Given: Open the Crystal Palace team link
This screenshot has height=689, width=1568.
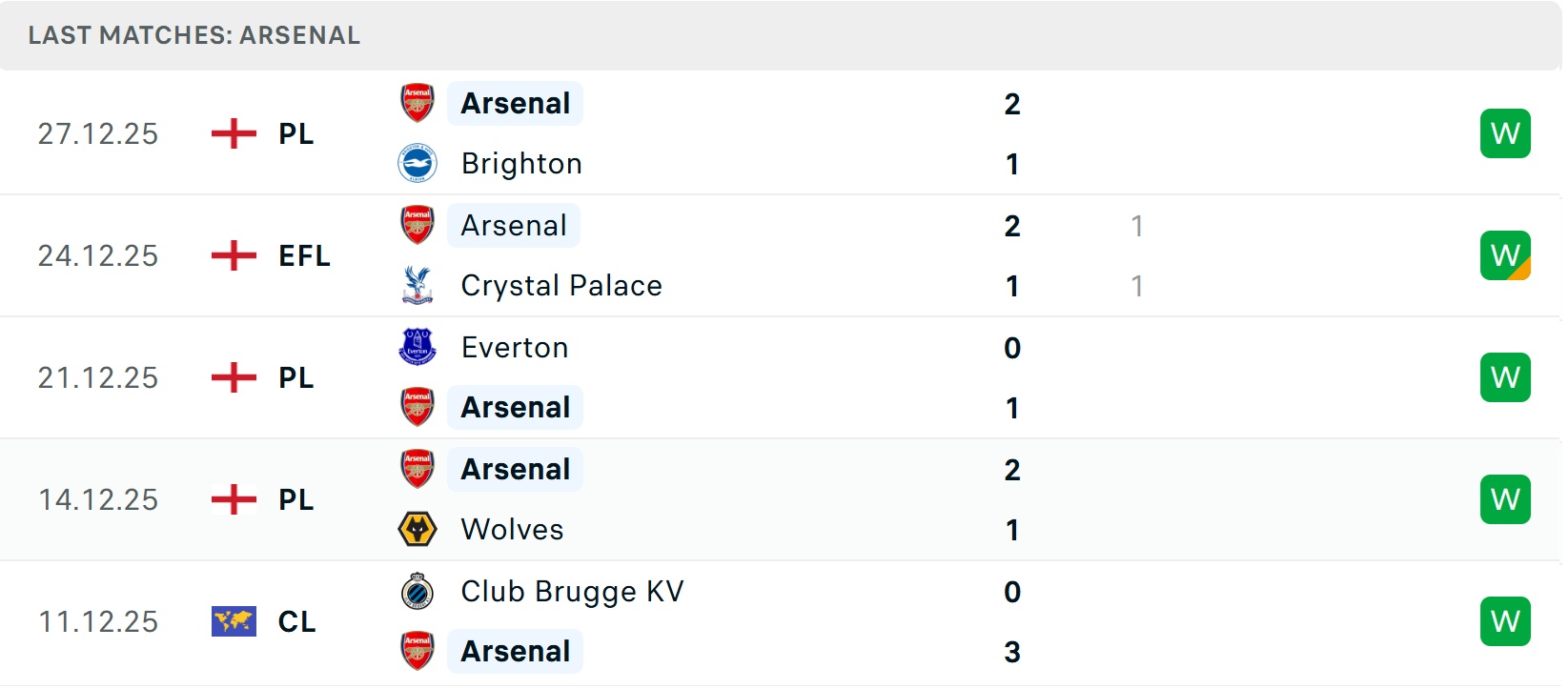Looking at the screenshot, I should coord(561,286).
